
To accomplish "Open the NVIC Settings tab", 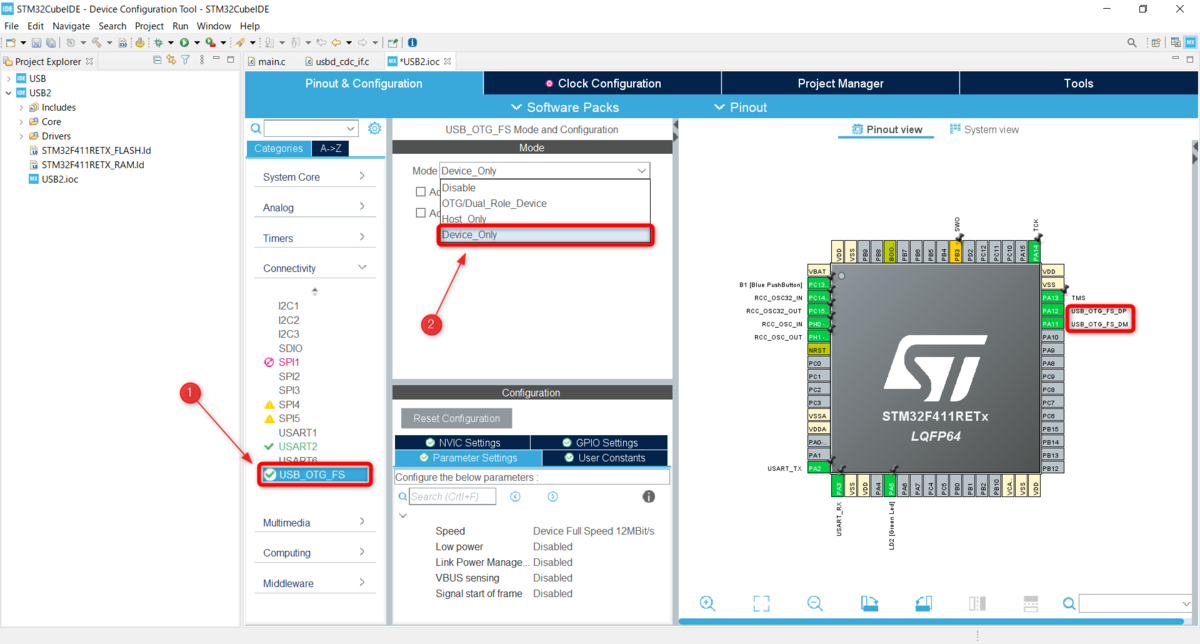I will (x=462, y=443).
